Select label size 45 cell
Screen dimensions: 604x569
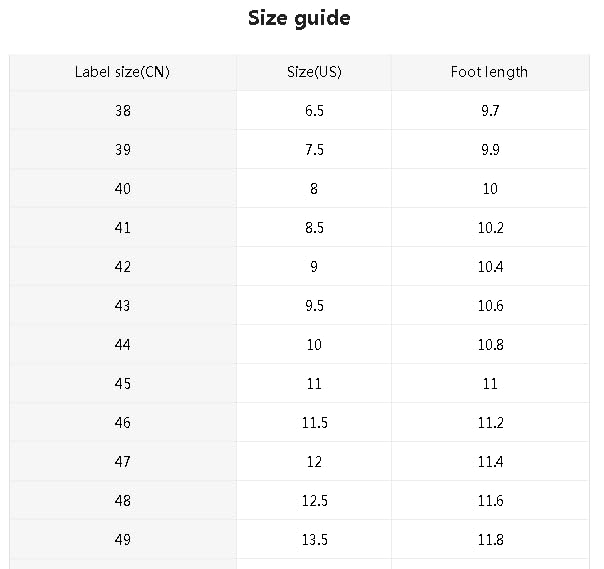pyautogui.click(x=122, y=384)
